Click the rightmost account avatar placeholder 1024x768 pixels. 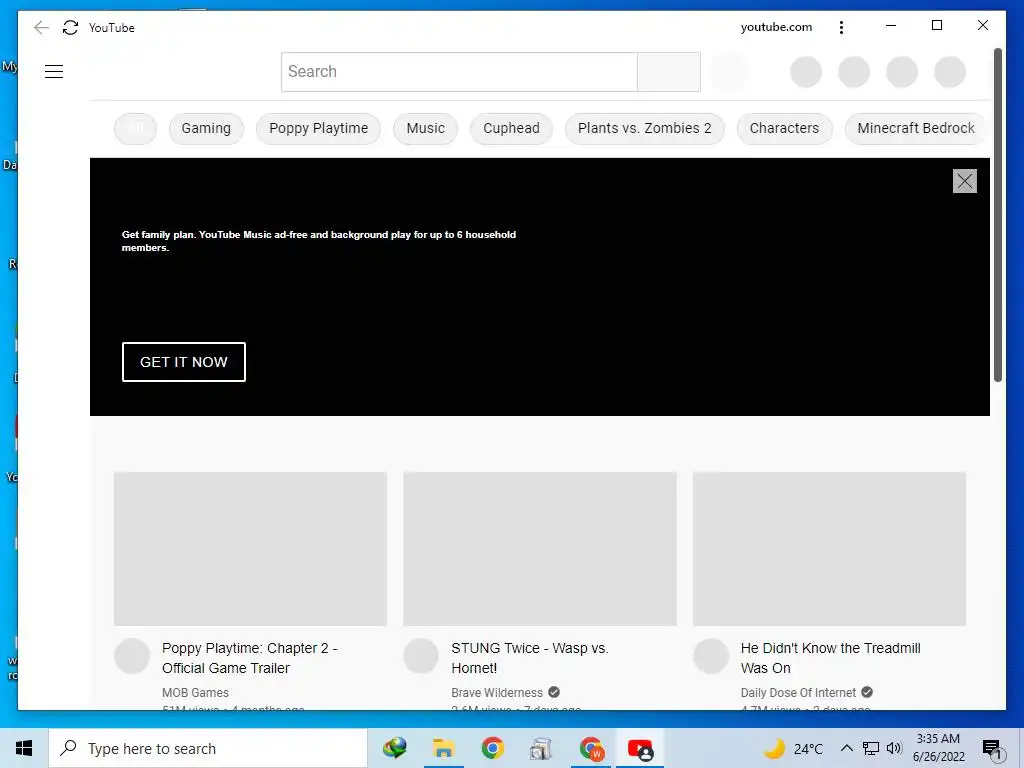tap(950, 72)
